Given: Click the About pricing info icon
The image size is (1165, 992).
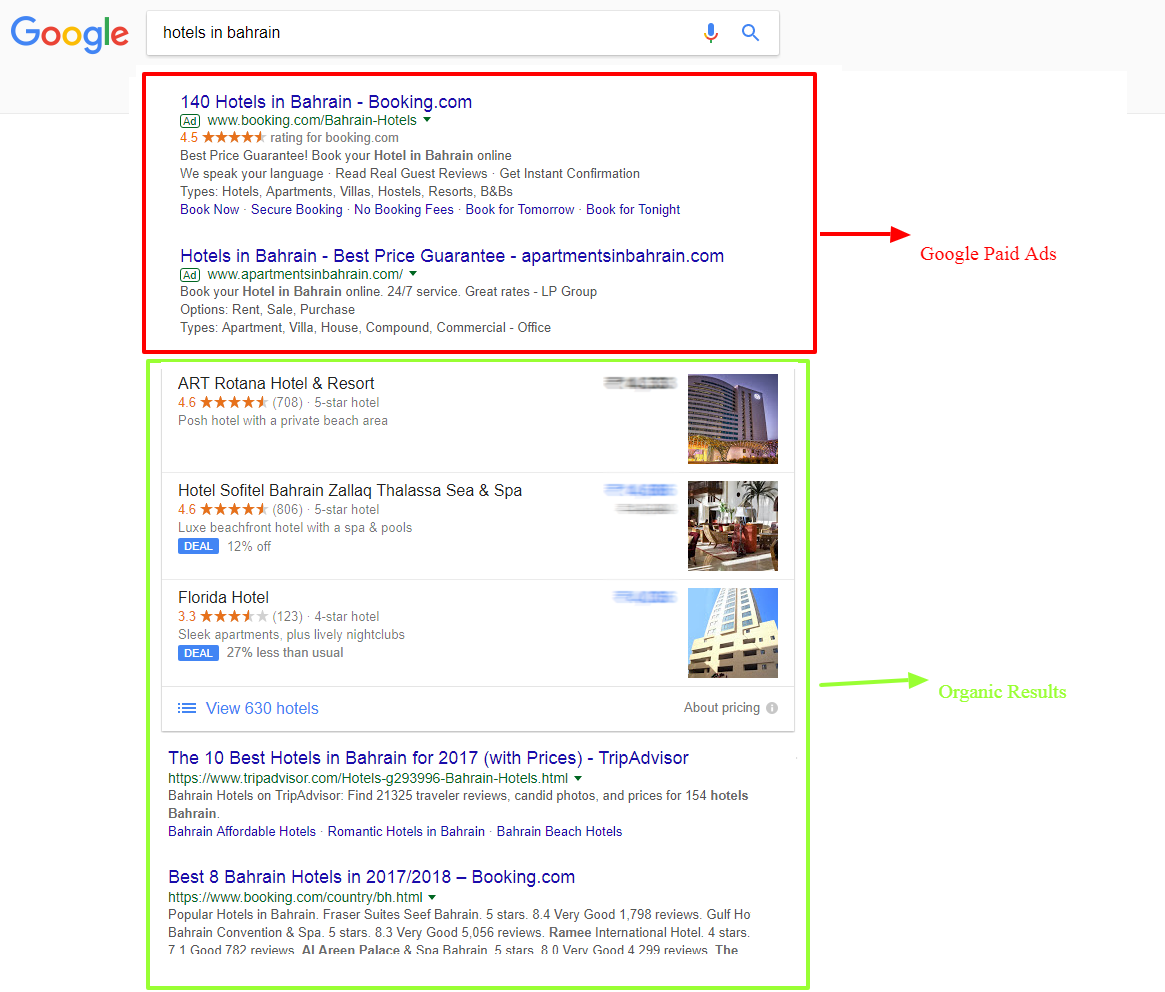Looking at the screenshot, I should [x=772, y=708].
